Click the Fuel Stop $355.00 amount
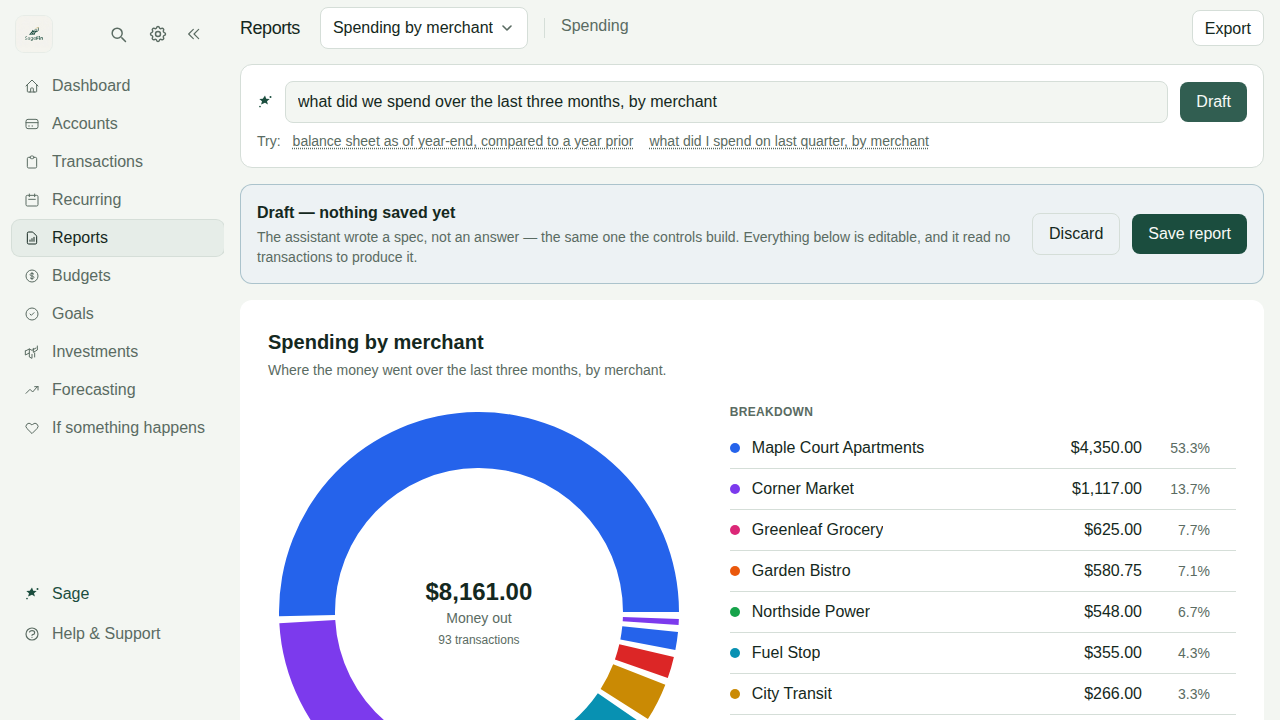 coord(1113,653)
